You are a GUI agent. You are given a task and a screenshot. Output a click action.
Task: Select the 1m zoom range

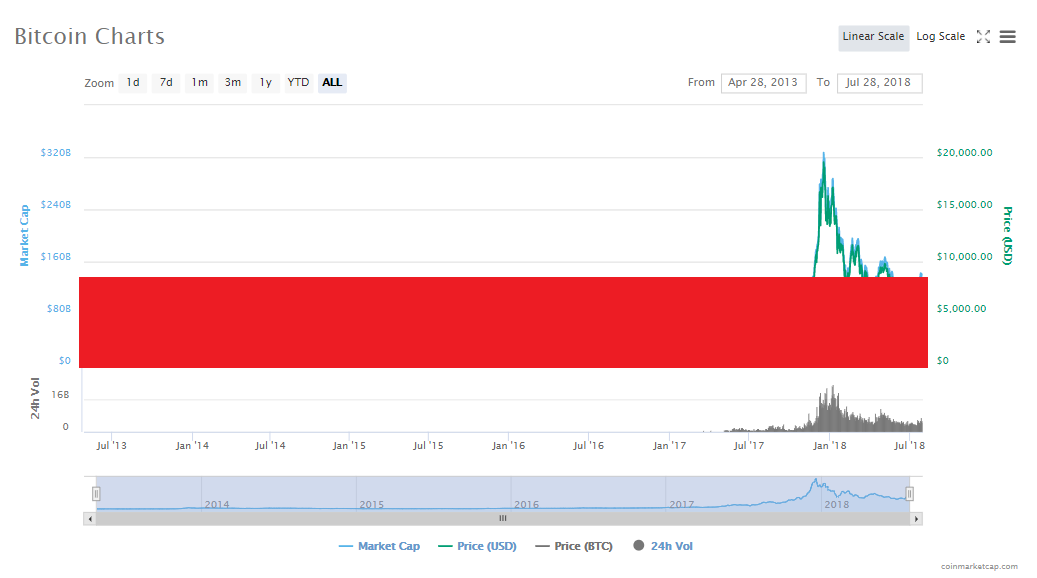[x=200, y=83]
